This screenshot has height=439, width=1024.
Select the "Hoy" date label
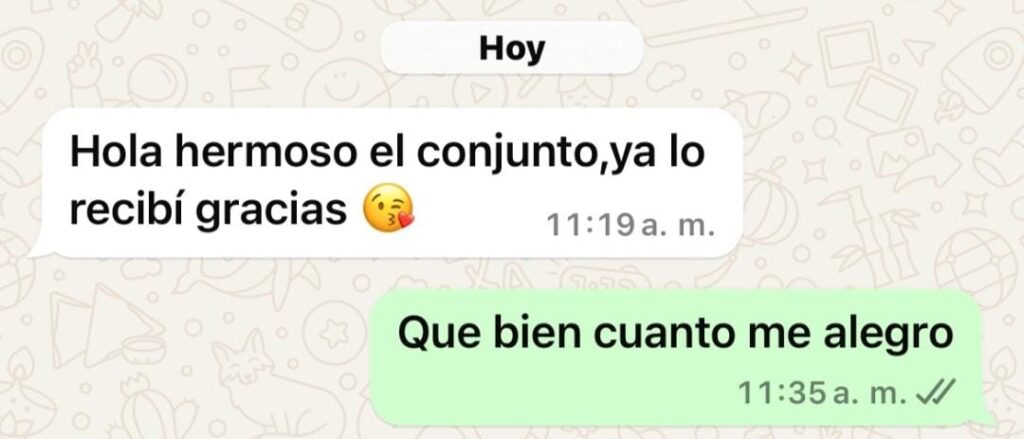pos(512,48)
